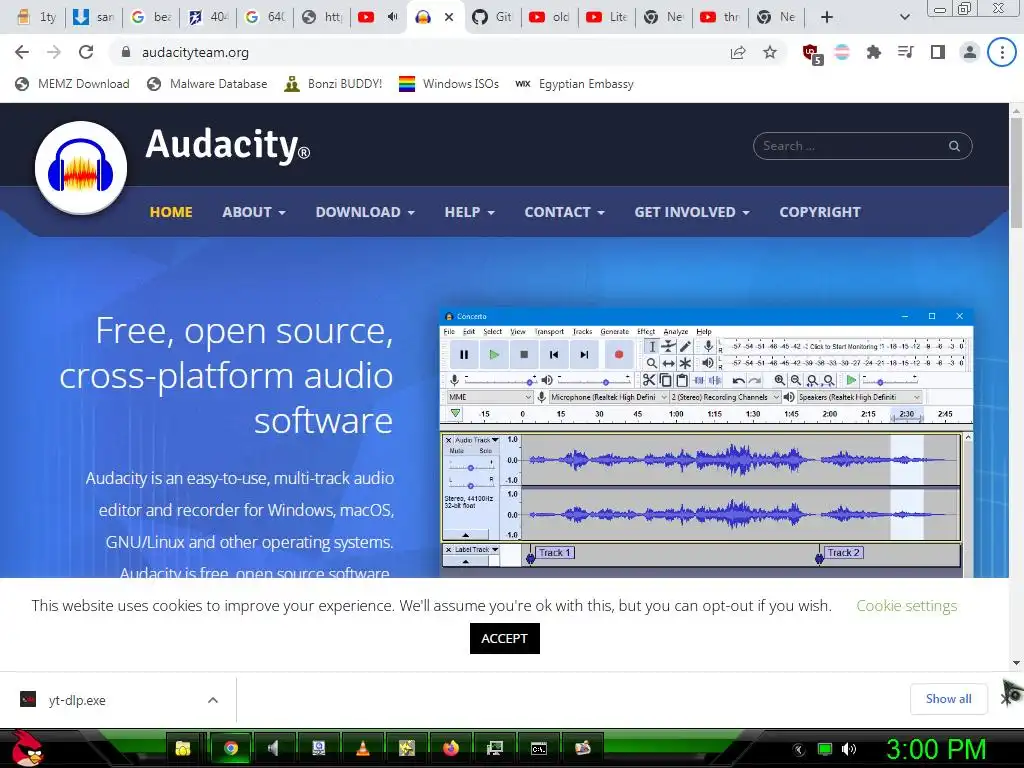Click Show all downloads button
Screen dimensions: 1024x768
[948, 699]
